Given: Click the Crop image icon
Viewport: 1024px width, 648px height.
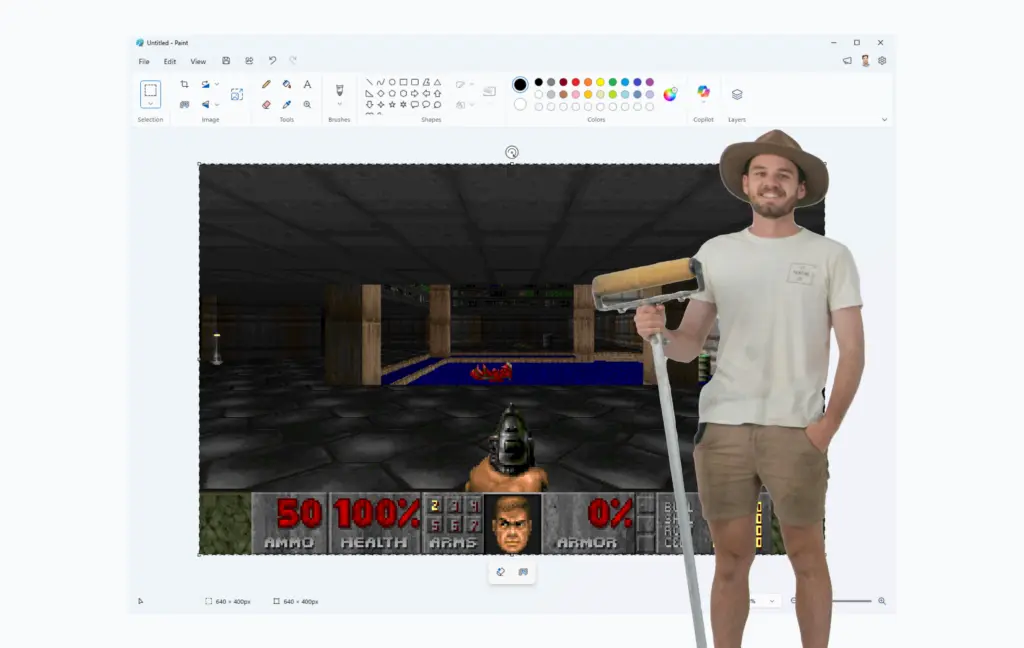Looking at the screenshot, I should click(x=184, y=84).
